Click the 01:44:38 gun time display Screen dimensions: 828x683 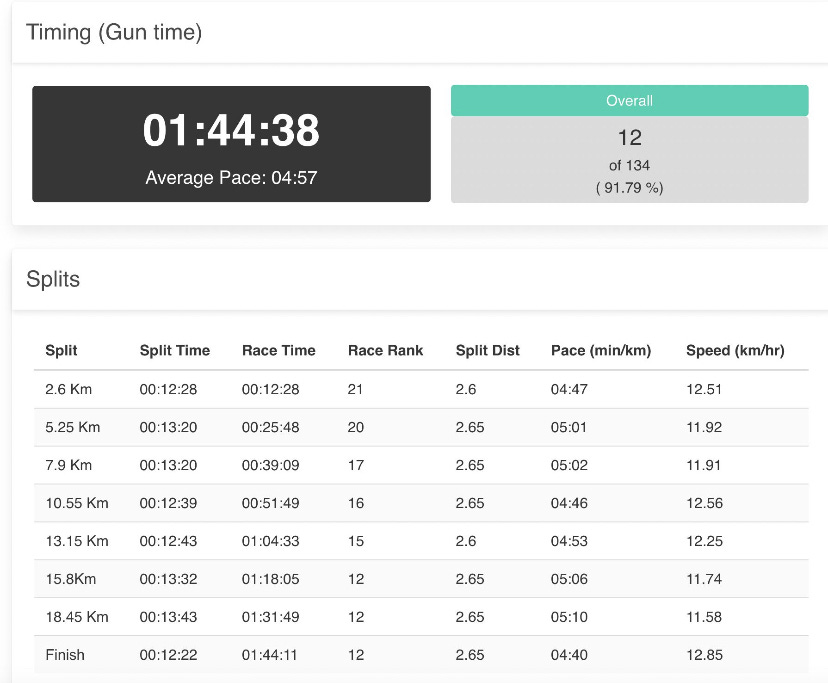231,130
